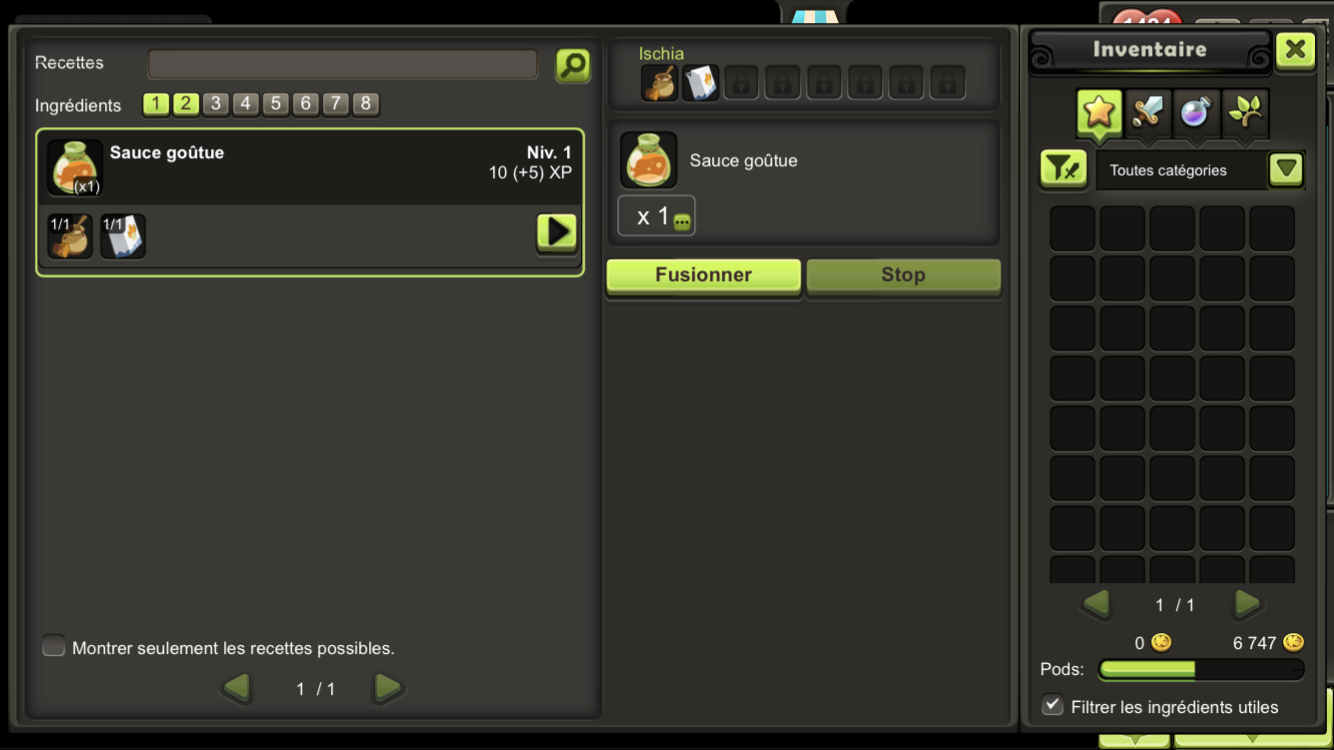Screen dimensions: 1334x750
Task: Click the Sauce goûtue recipe icon
Action: point(75,167)
